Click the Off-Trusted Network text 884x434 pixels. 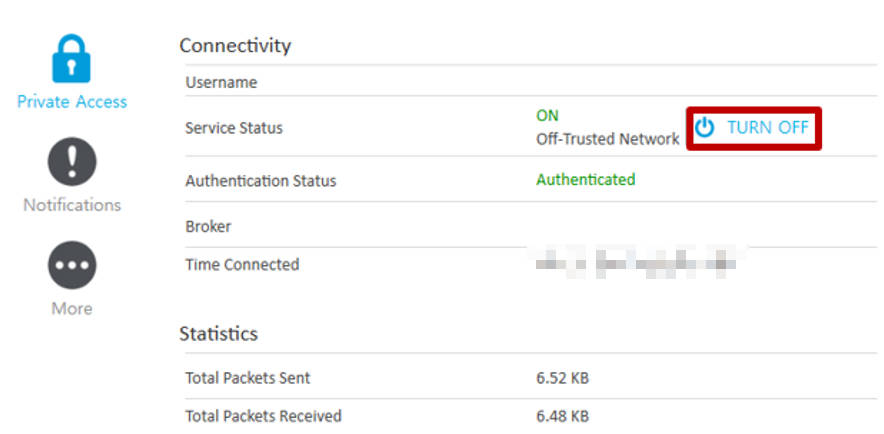tap(607, 139)
